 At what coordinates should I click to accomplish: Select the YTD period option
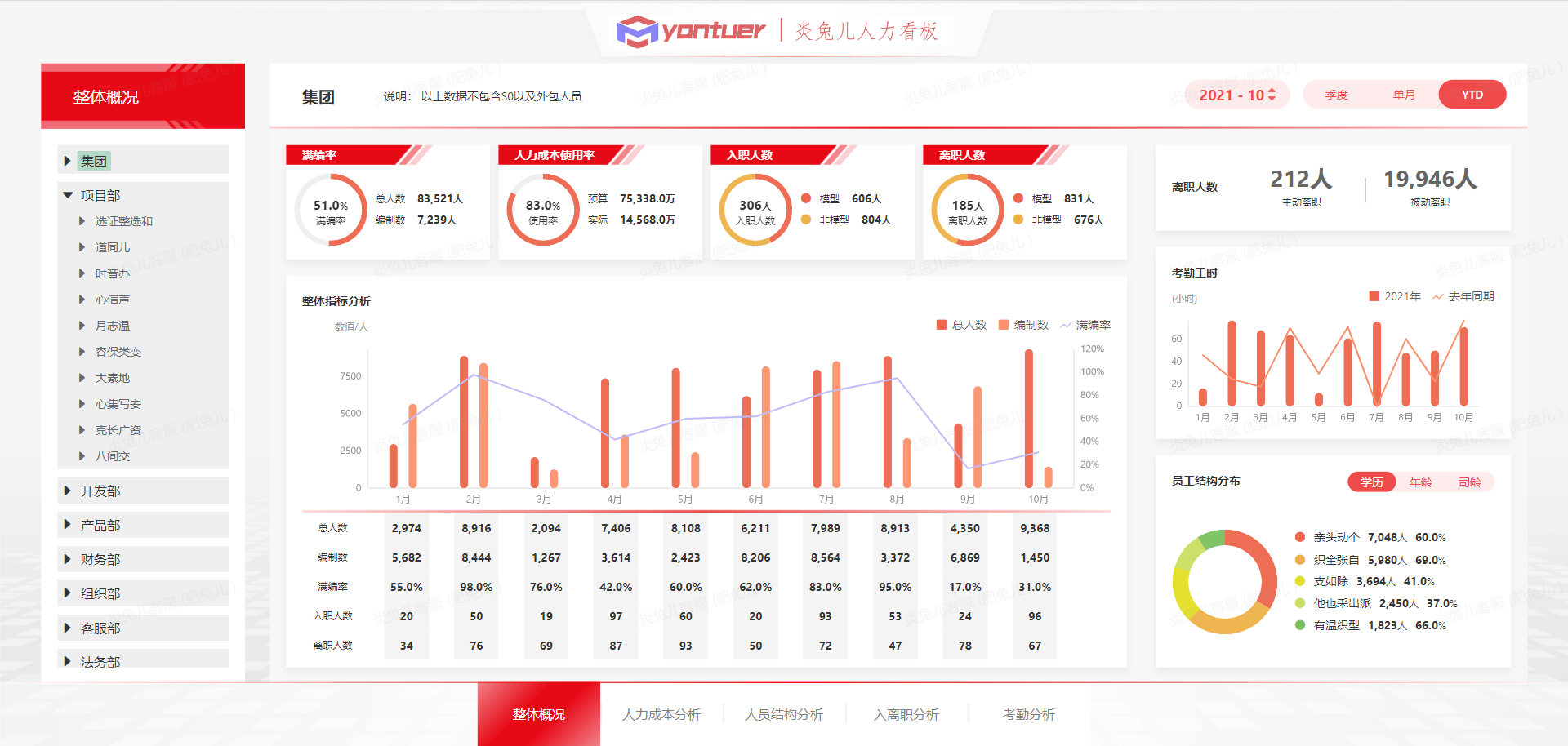coord(1472,95)
